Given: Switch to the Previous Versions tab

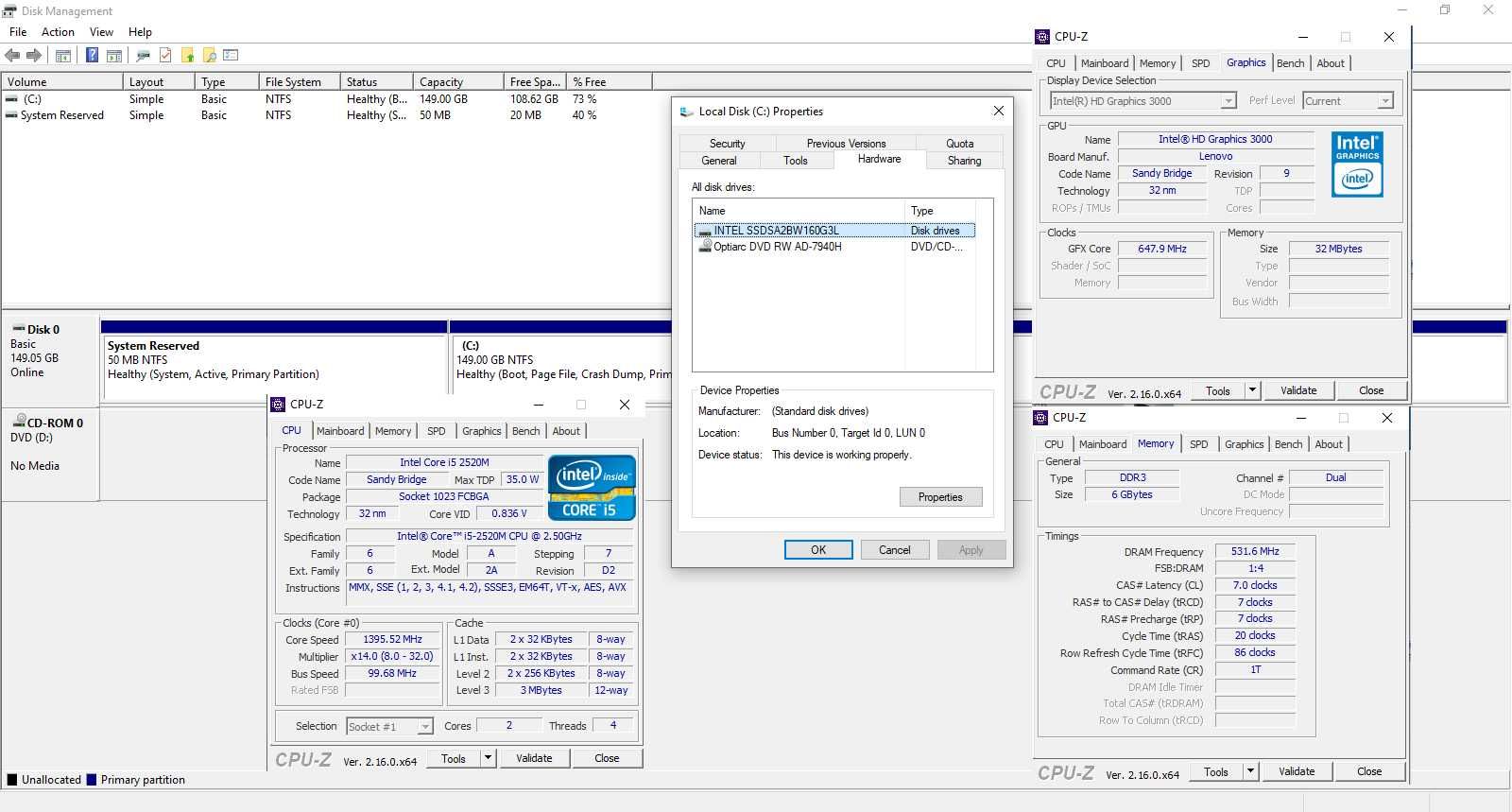Looking at the screenshot, I should point(846,144).
